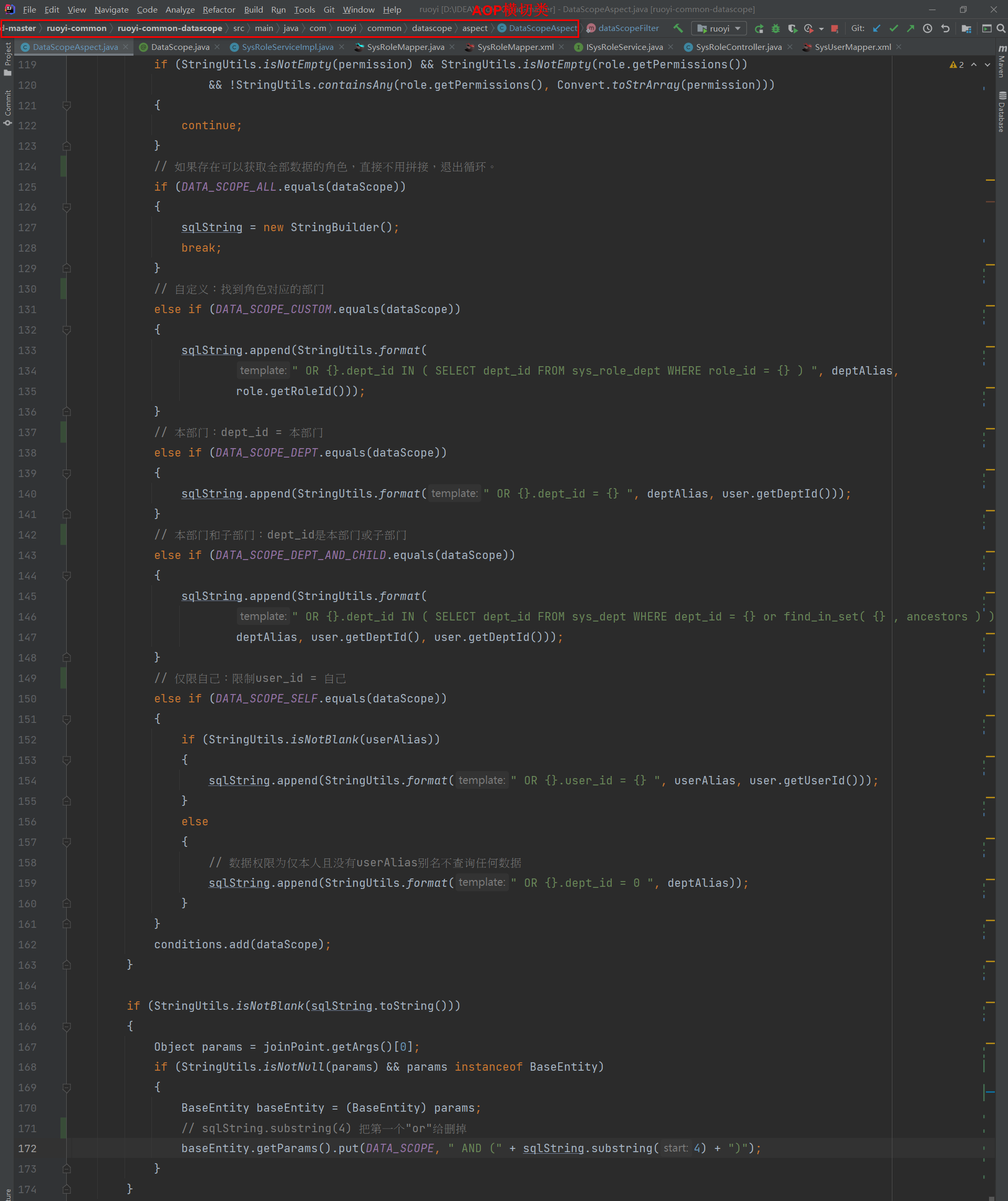Collapse the code block at line 121
This screenshot has width=1008, height=1201.
66,105
